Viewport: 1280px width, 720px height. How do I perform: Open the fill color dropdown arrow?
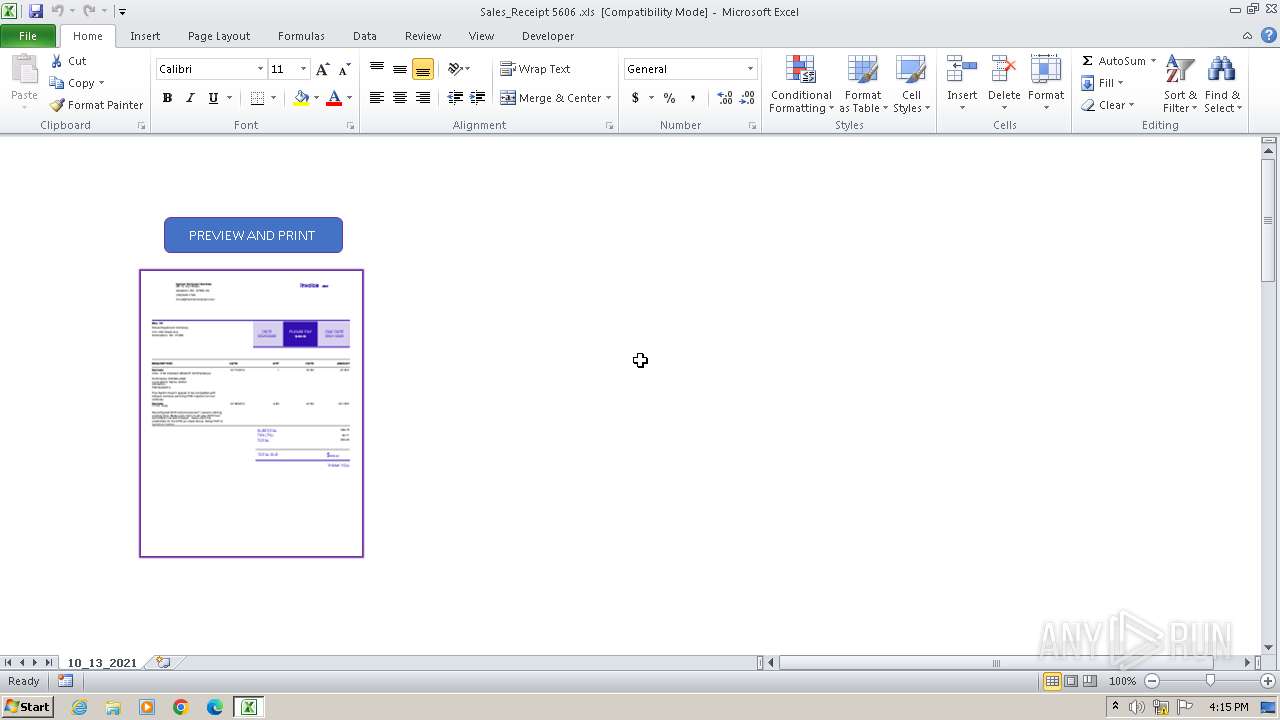coord(316,98)
